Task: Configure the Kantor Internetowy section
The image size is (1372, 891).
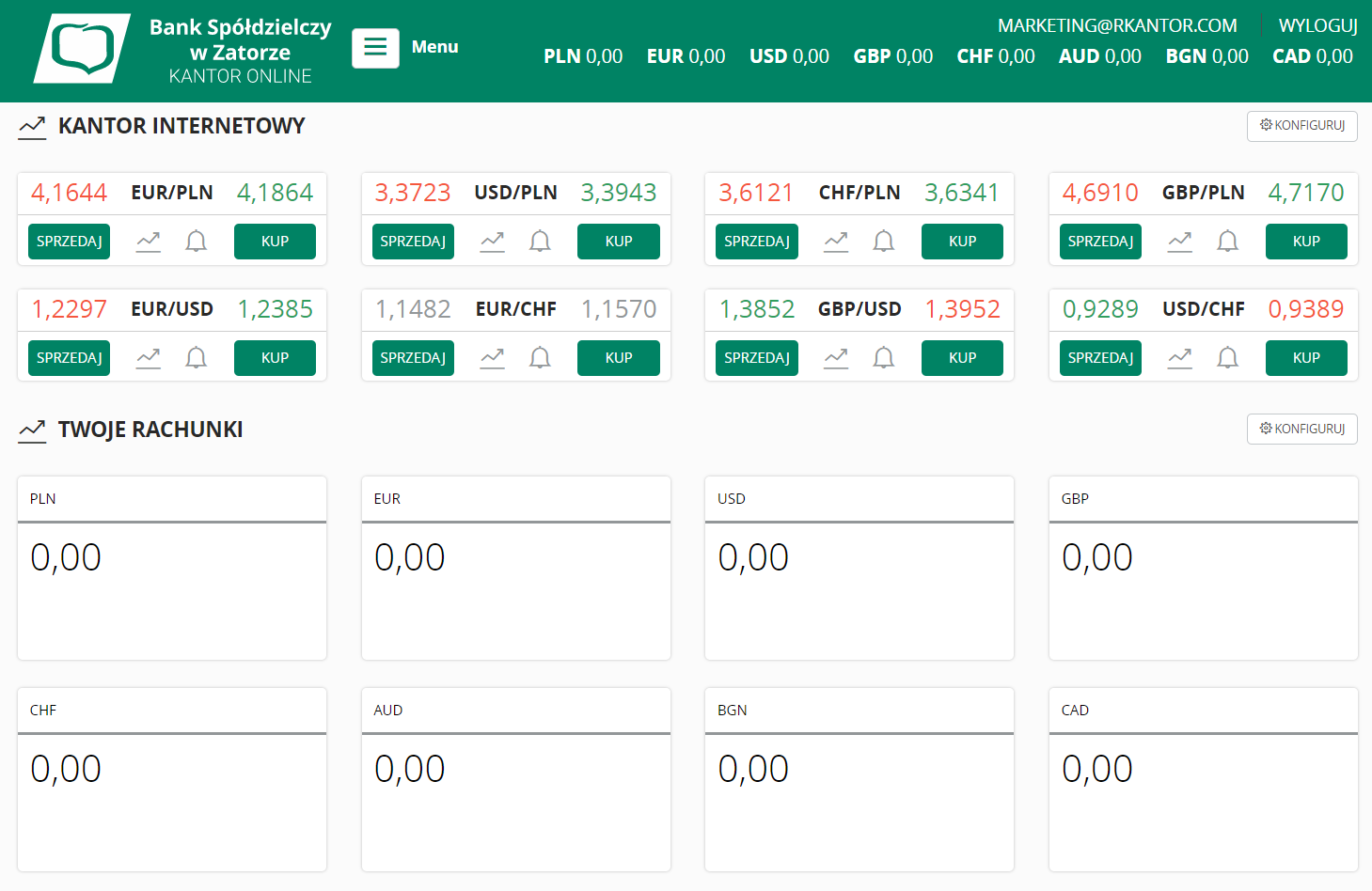Action: pos(1301,126)
